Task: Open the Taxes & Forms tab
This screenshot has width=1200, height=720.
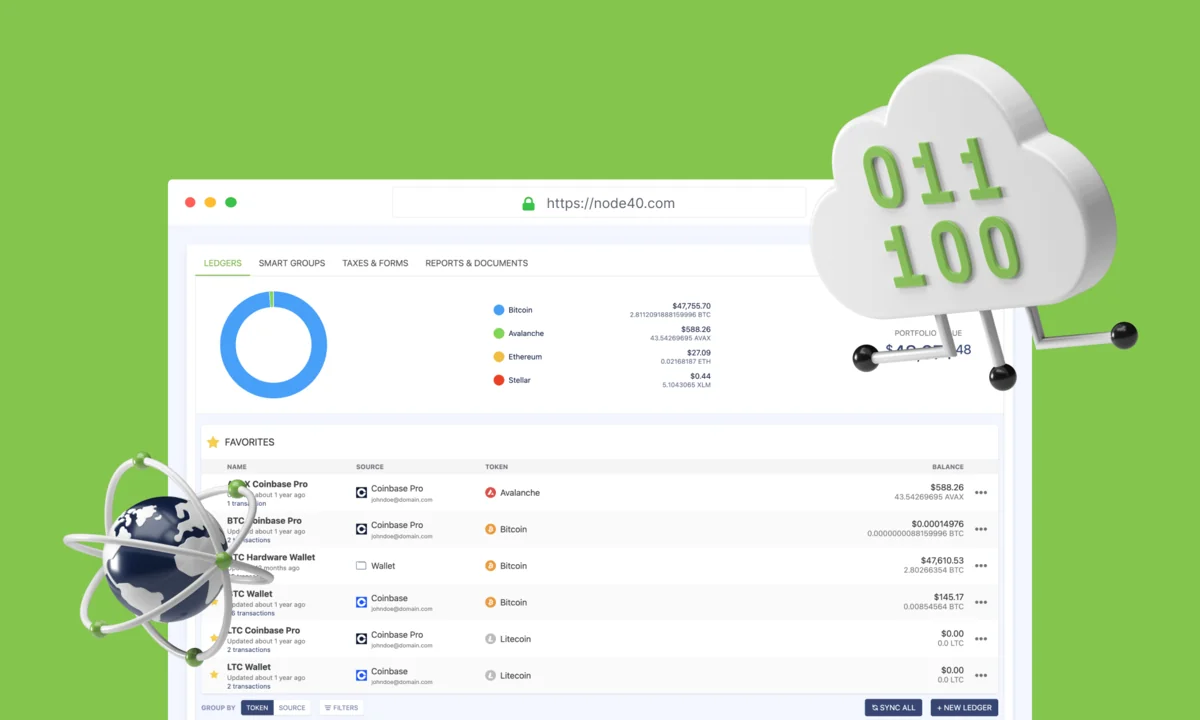Action: point(375,263)
